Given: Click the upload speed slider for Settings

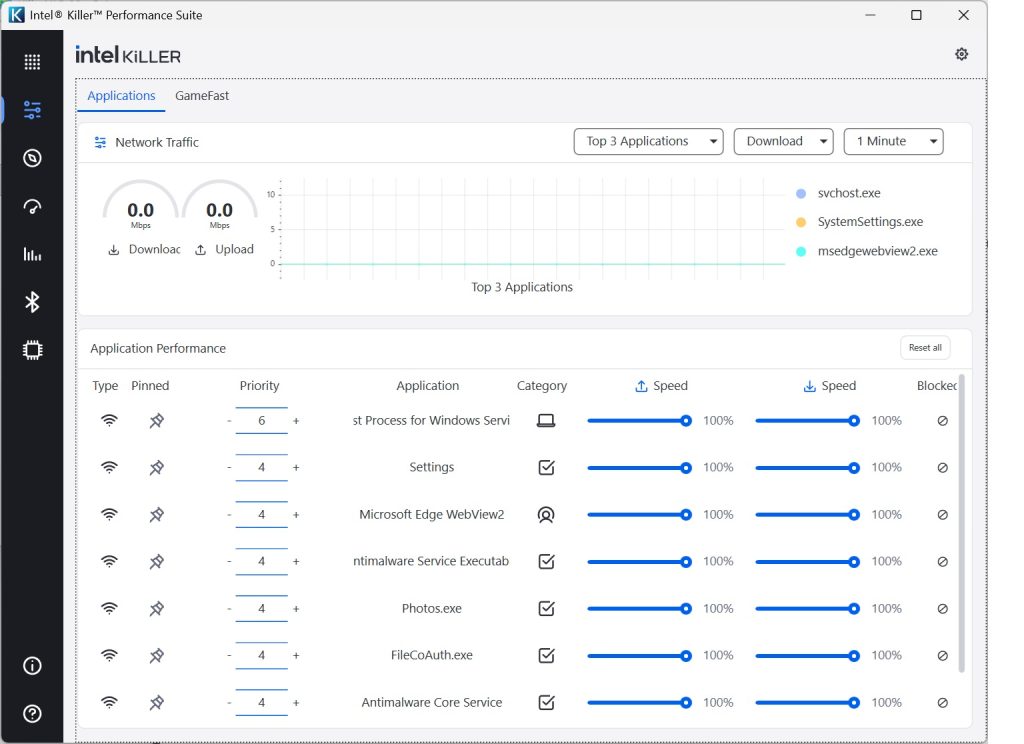Looking at the screenshot, I should 636,467.
